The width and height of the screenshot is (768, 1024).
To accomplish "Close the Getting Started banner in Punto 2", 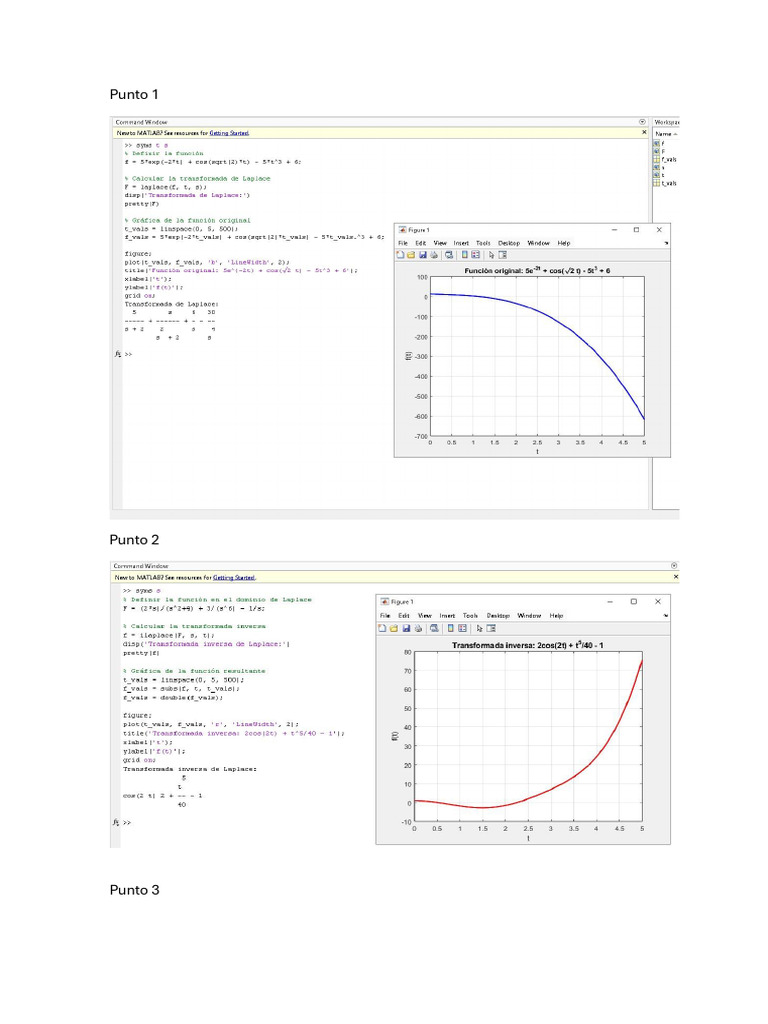I will [675, 577].
